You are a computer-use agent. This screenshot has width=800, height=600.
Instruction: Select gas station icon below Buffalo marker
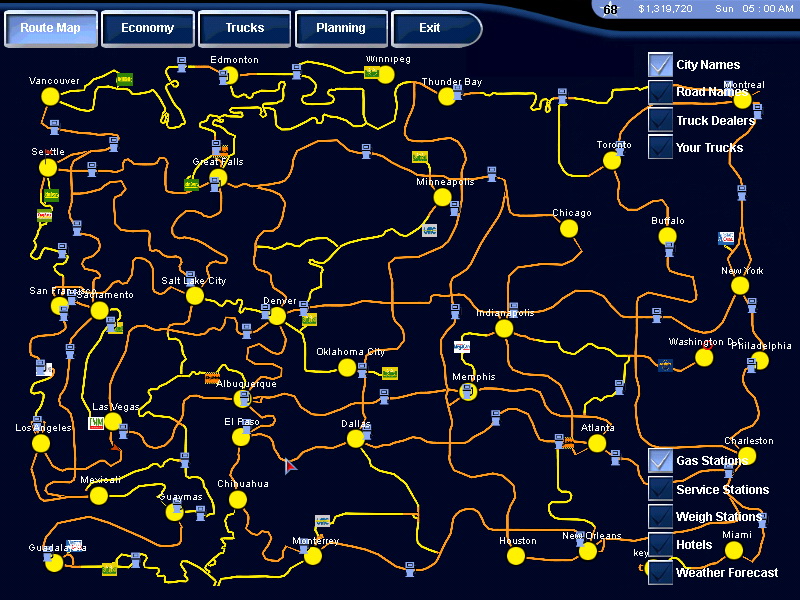[669, 249]
